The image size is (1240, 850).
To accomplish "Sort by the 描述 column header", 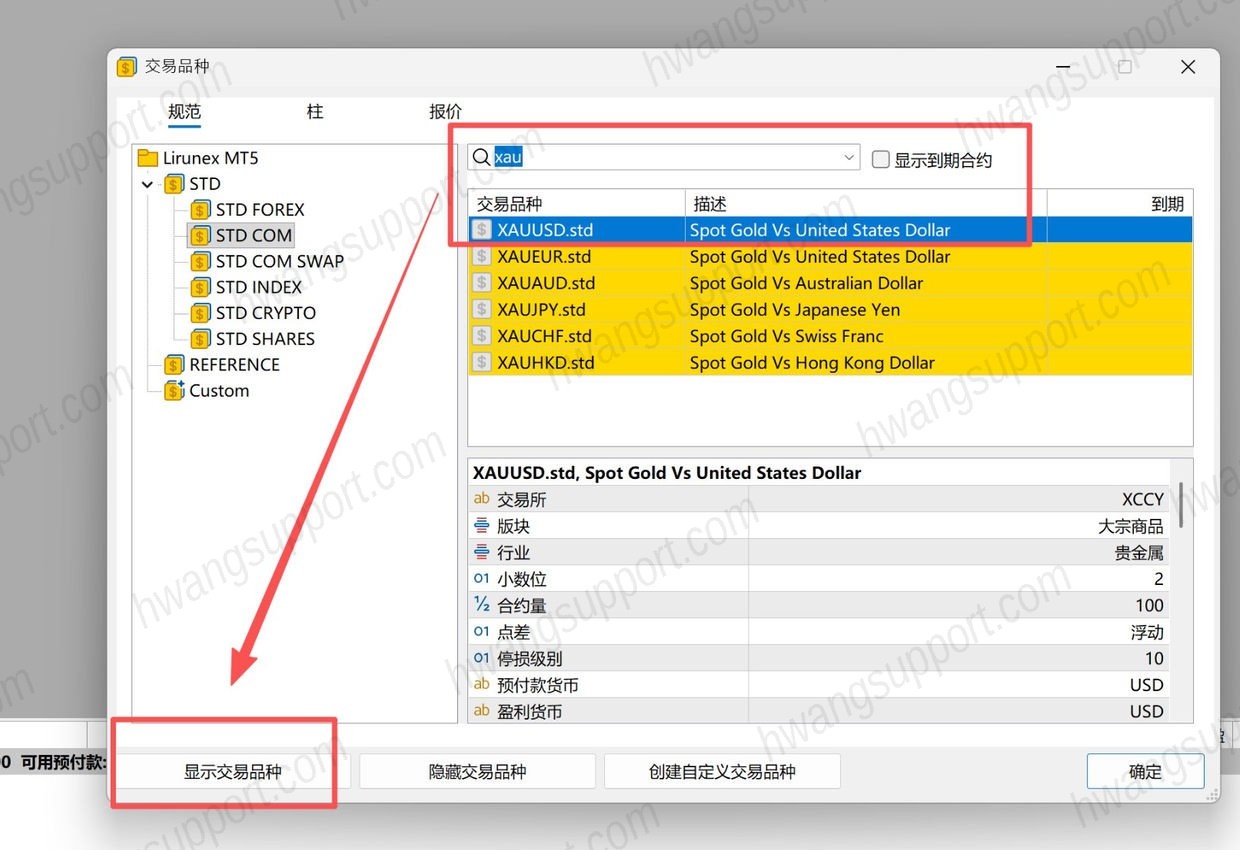I will point(866,204).
